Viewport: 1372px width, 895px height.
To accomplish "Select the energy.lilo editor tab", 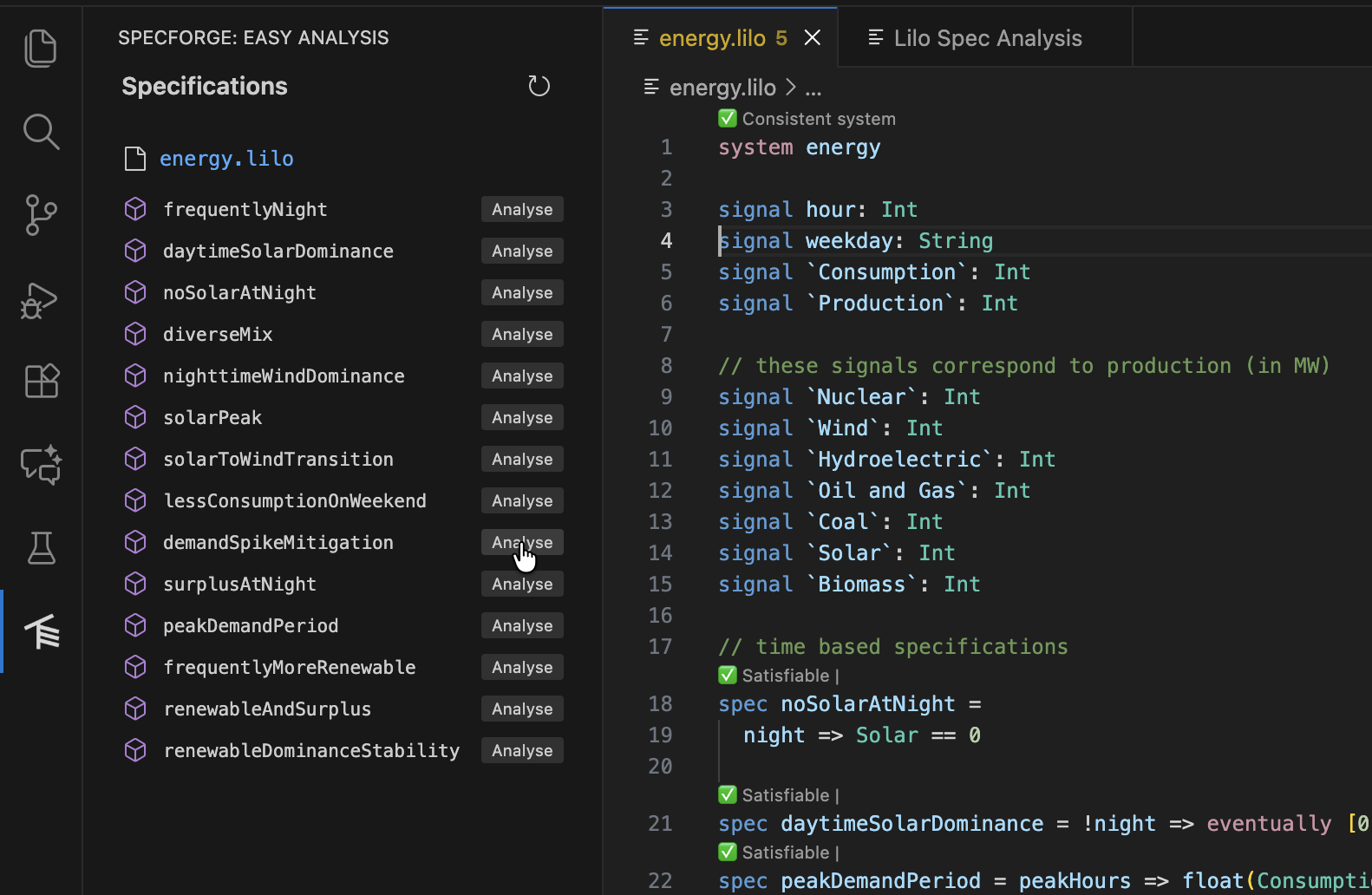I will click(711, 38).
